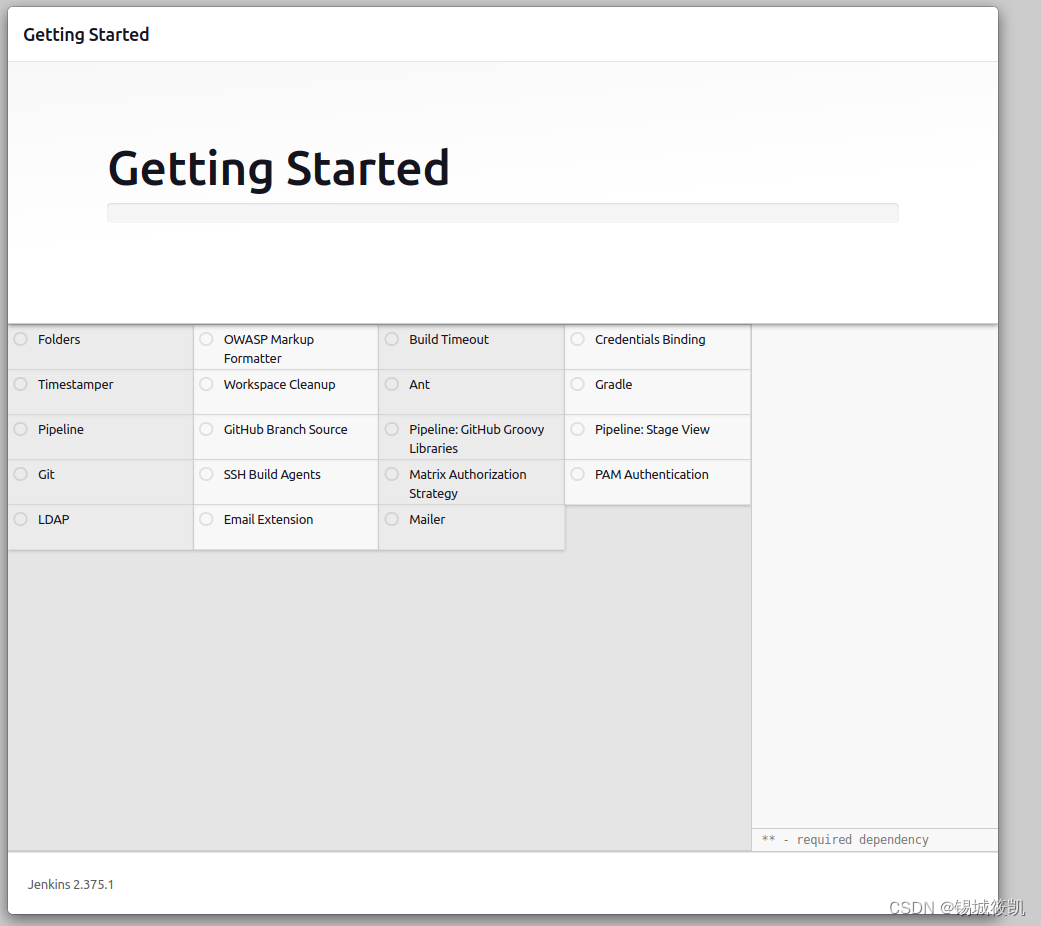Click the large Getting Started heading
Viewport: 1041px width, 926px height.
point(279,169)
